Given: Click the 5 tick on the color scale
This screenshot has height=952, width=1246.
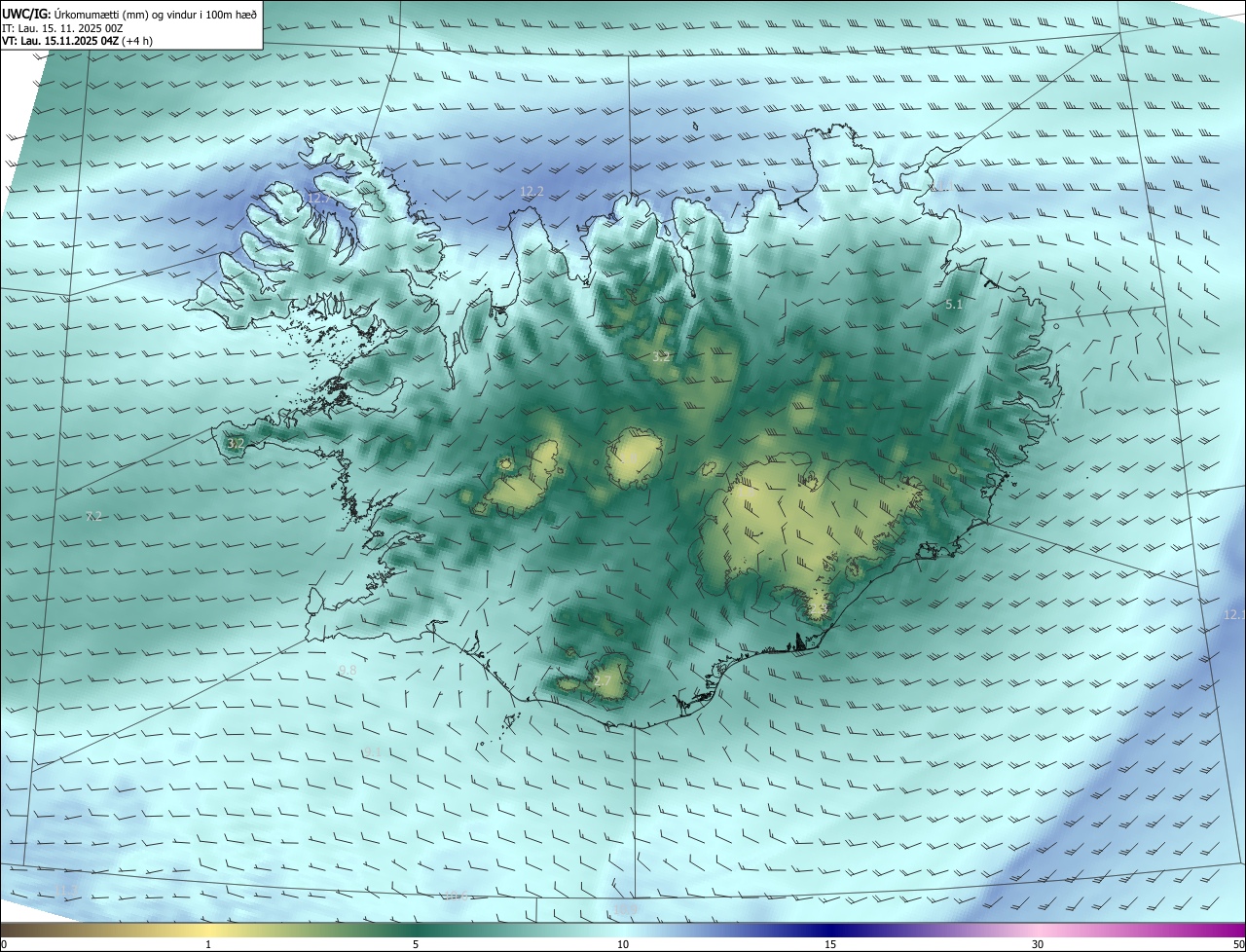Looking at the screenshot, I should [416, 944].
